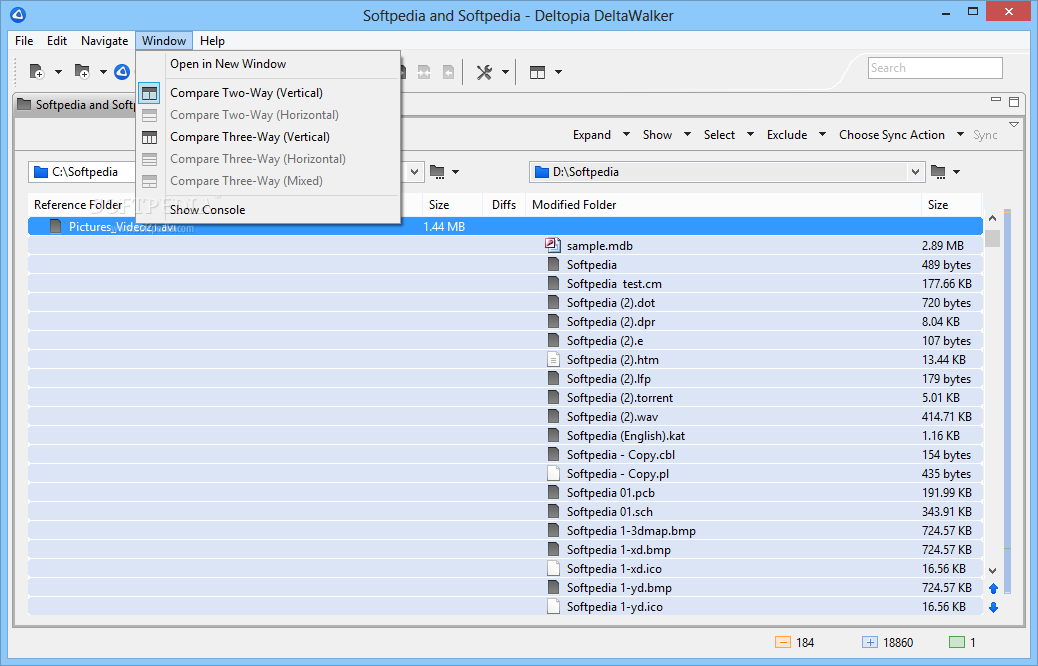Click inside the Search field
This screenshot has height=666, width=1038.
(x=935, y=68)
